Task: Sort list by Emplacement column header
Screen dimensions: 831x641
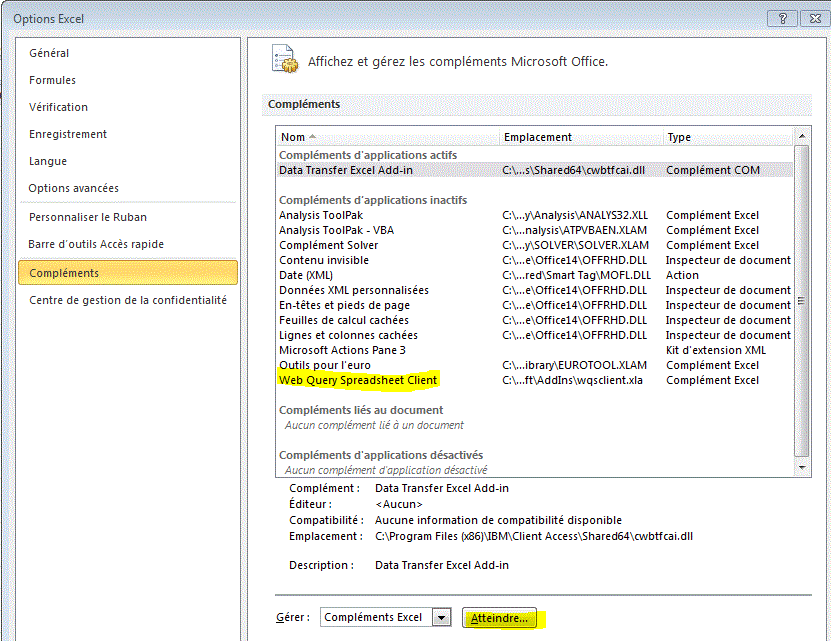Action: 581,137
